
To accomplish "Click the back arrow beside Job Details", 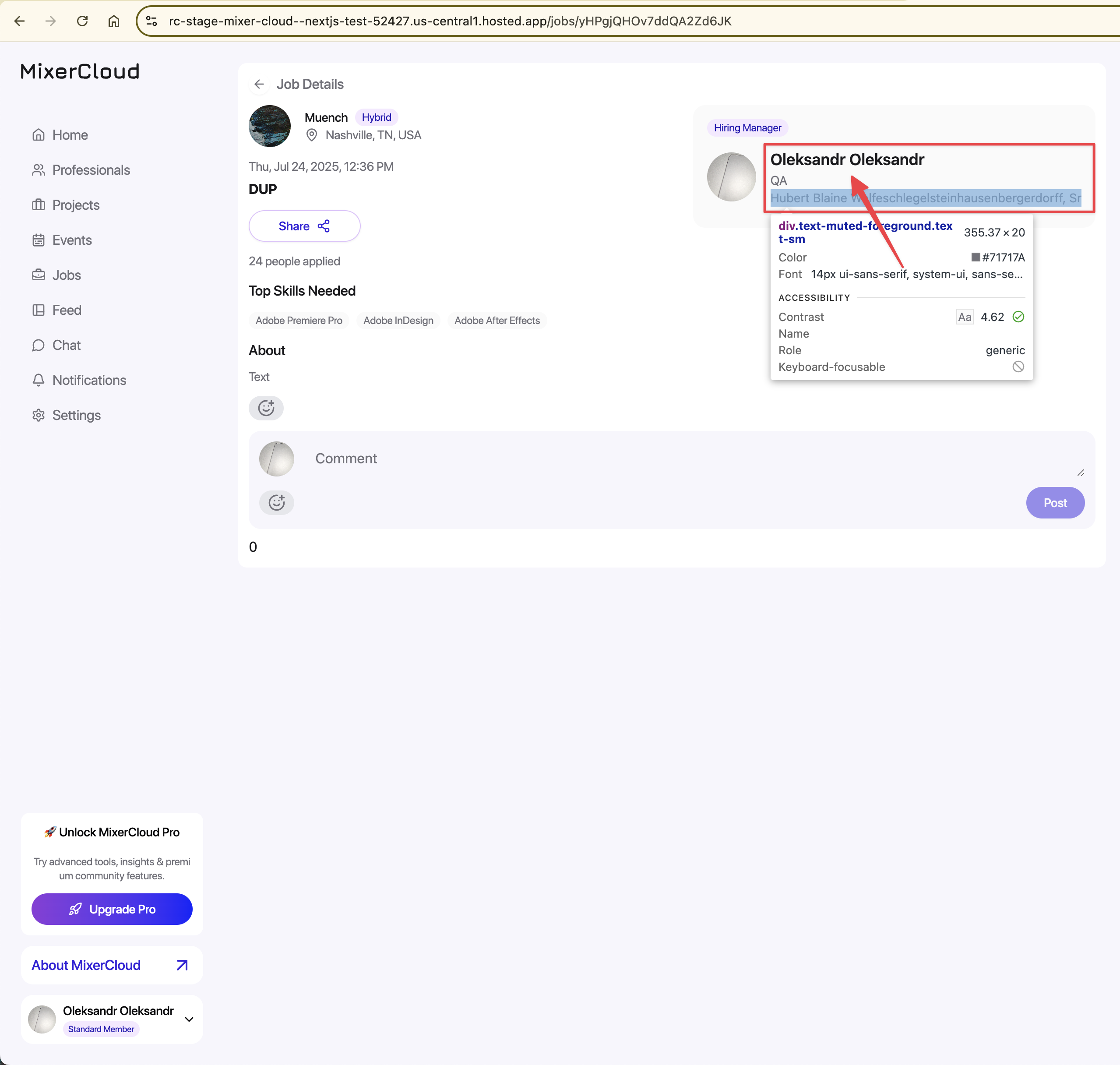I will [x=260, y=84].
